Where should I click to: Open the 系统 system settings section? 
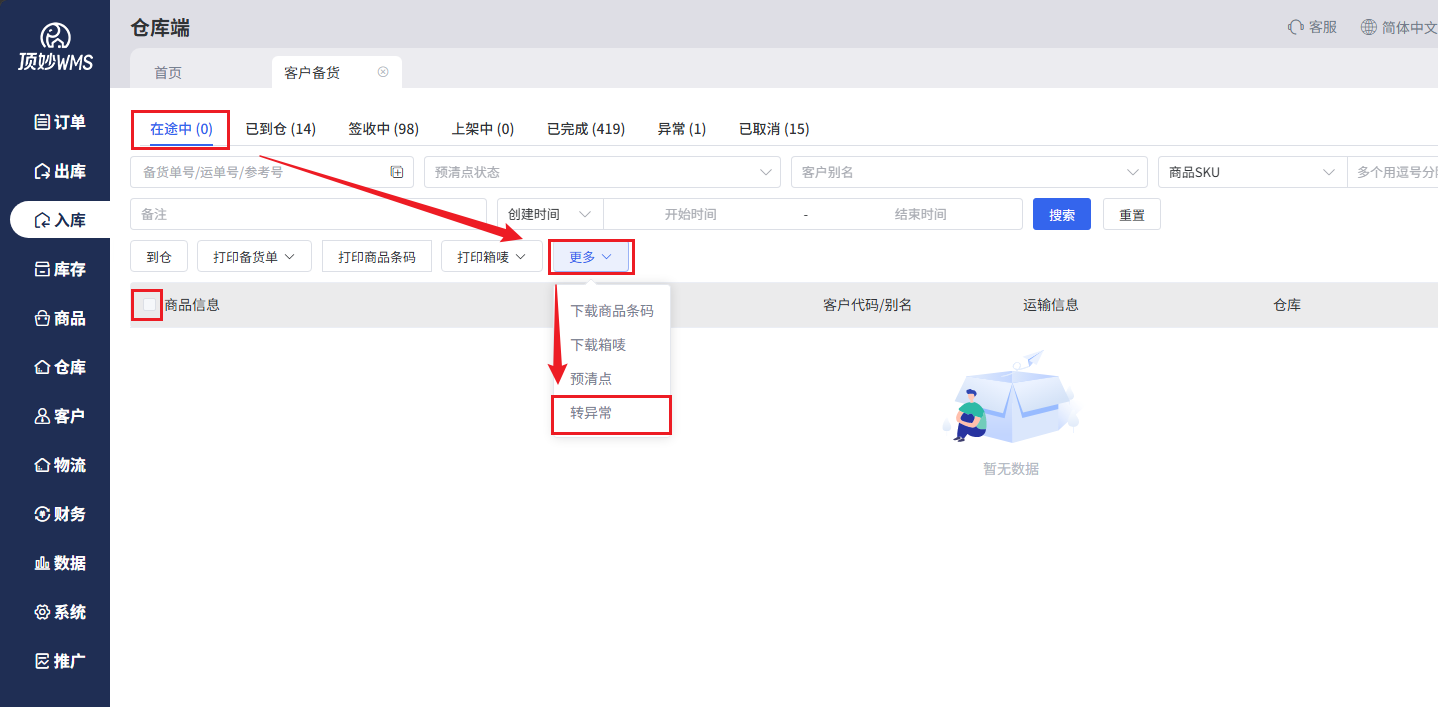[60, 612]
